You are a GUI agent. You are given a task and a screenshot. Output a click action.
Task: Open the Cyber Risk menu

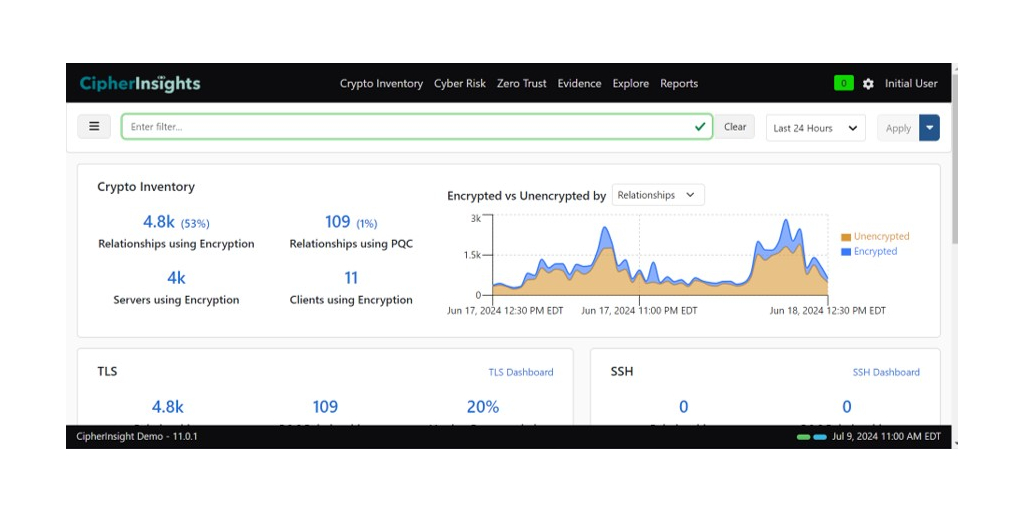(x=460, y=84)
